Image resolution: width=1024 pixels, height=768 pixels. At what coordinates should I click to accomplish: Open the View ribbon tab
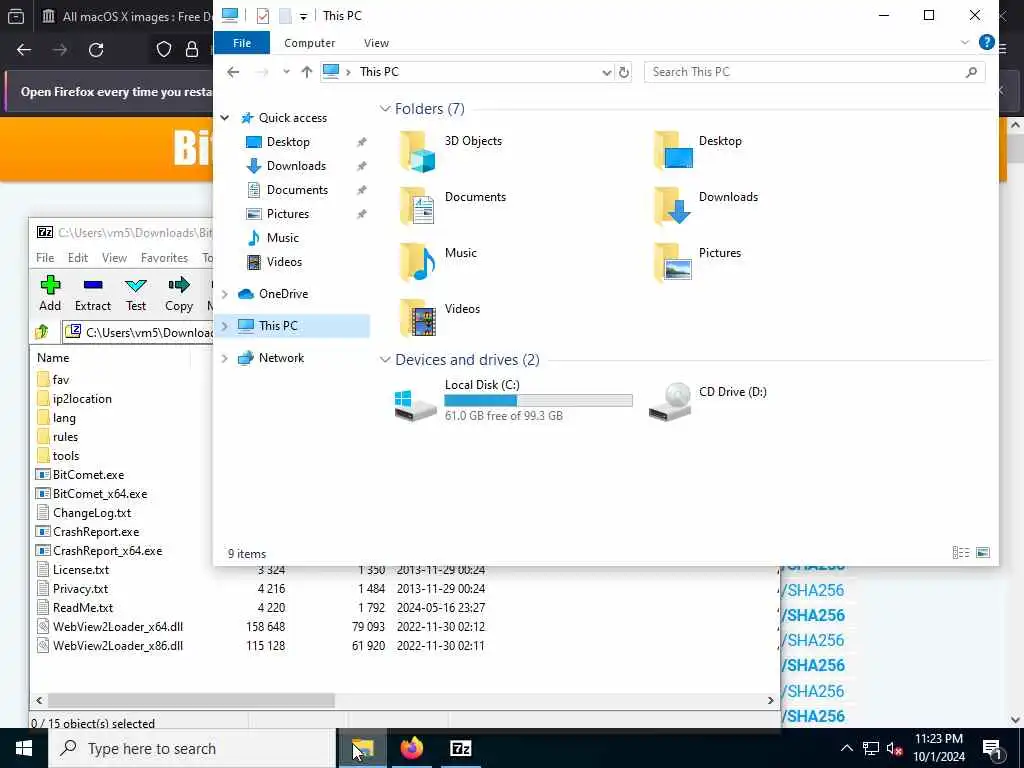pos(376,42)
